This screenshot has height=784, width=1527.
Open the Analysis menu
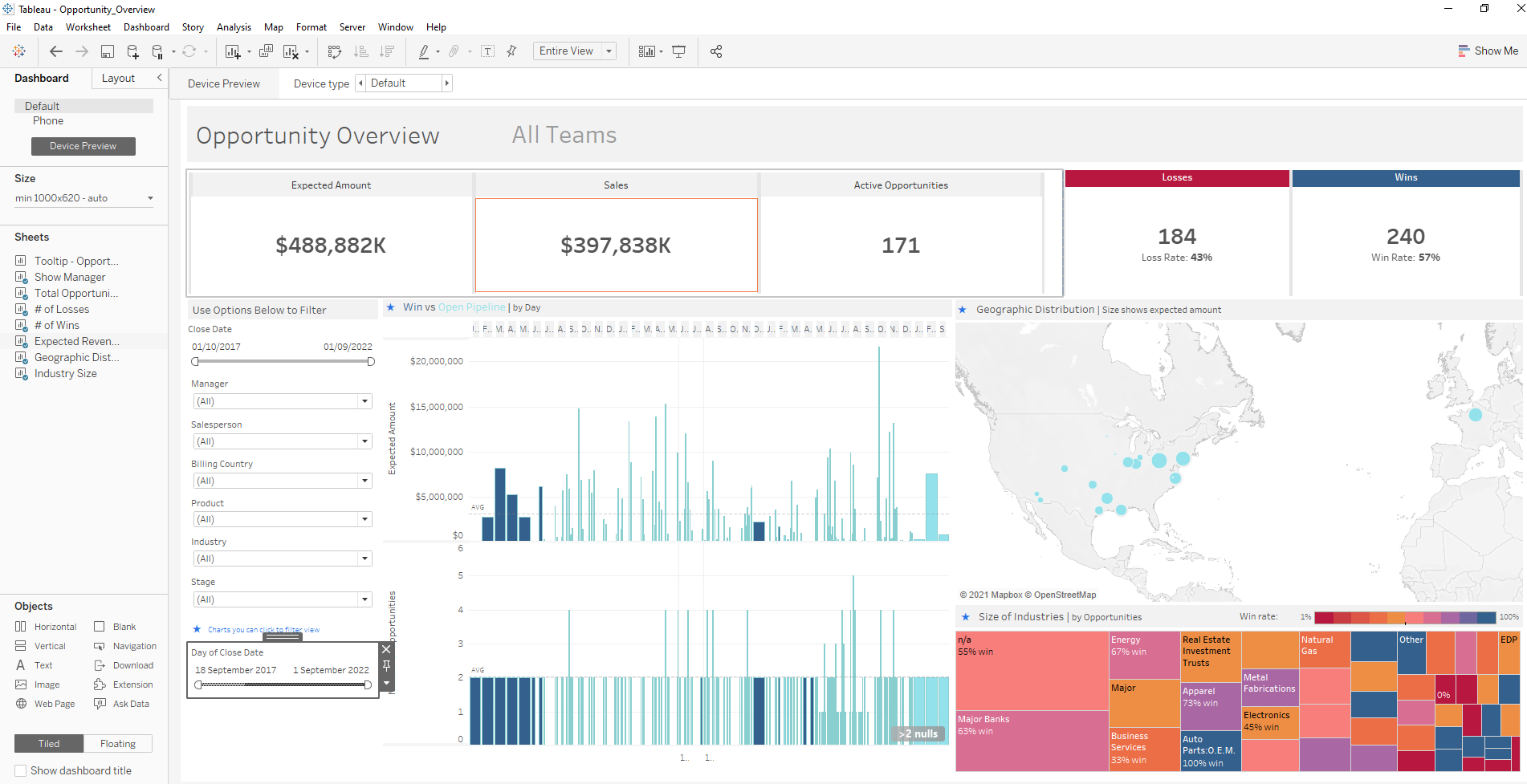(x=234, y=27)
